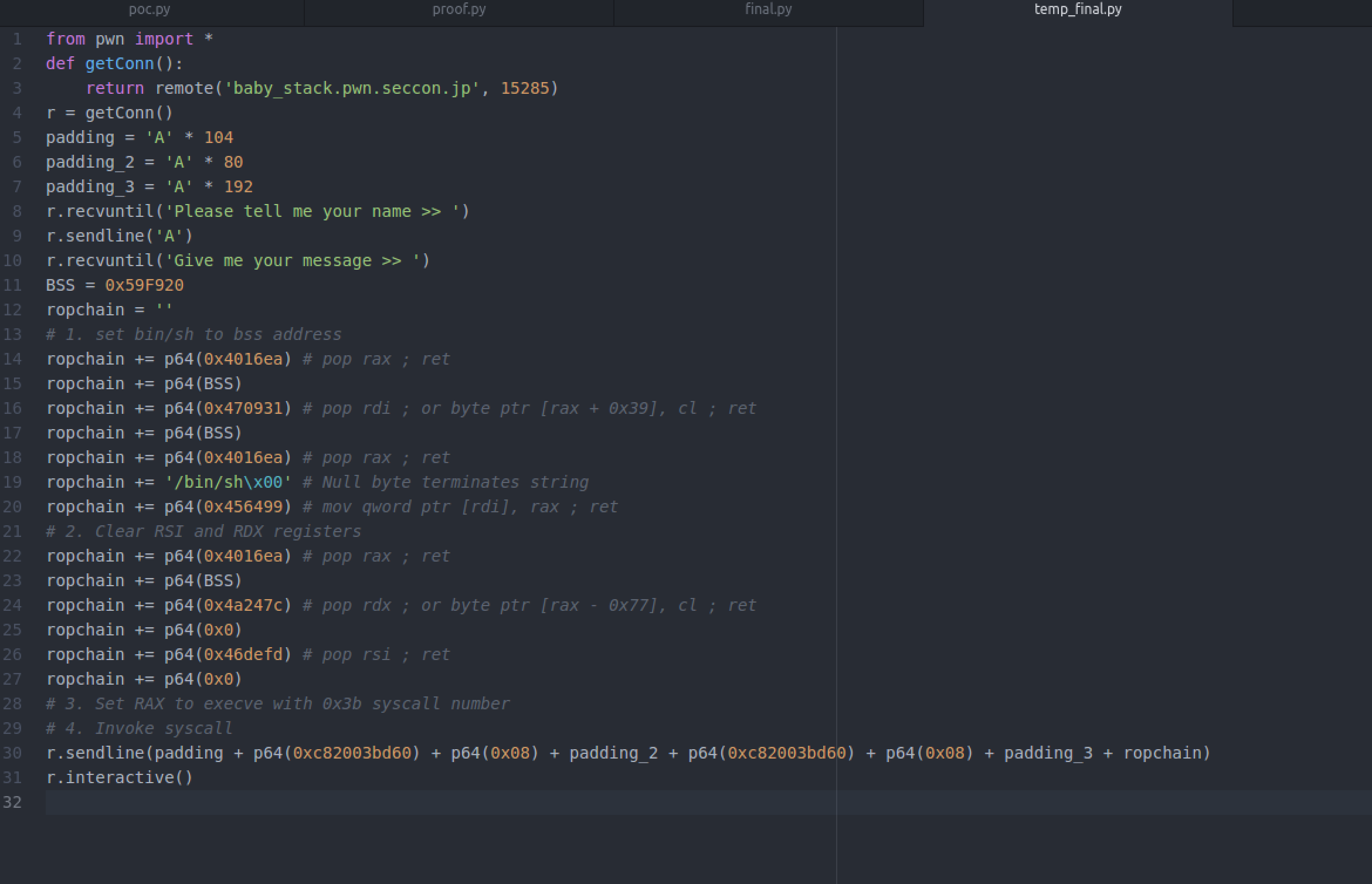This screenshot has height=884, width=1372.
Task: Select the temp_final.py tab
Action: (1078, 9)
